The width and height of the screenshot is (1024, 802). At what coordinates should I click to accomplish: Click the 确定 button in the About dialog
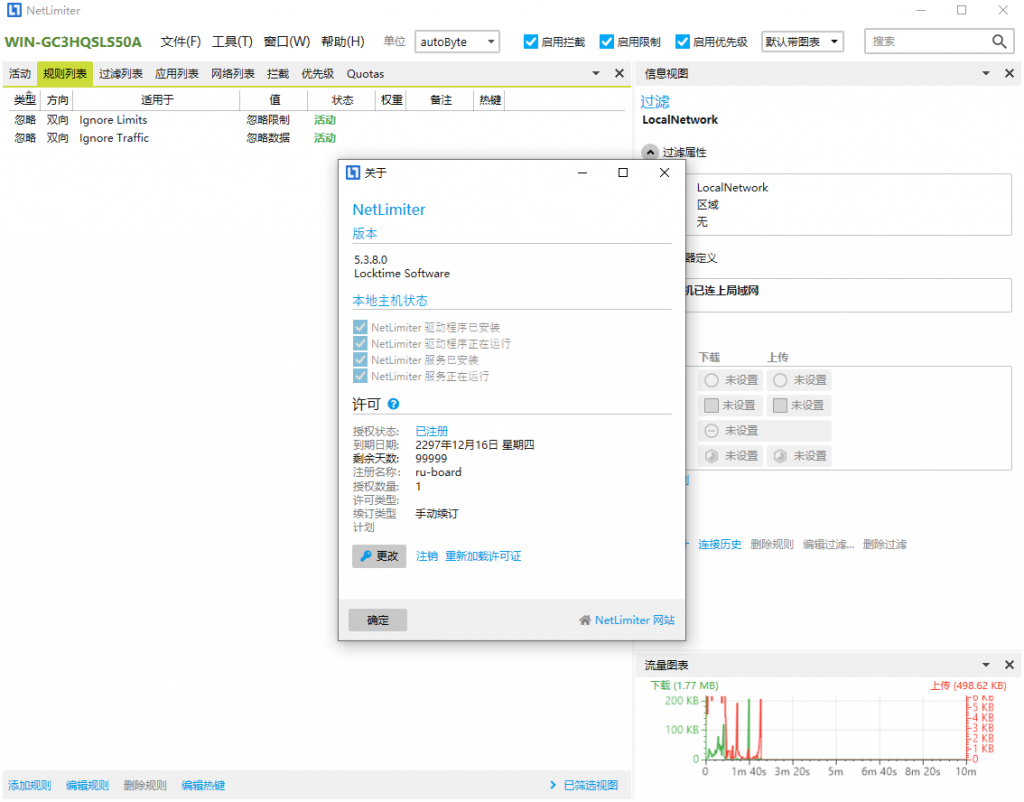coord(377,620)
